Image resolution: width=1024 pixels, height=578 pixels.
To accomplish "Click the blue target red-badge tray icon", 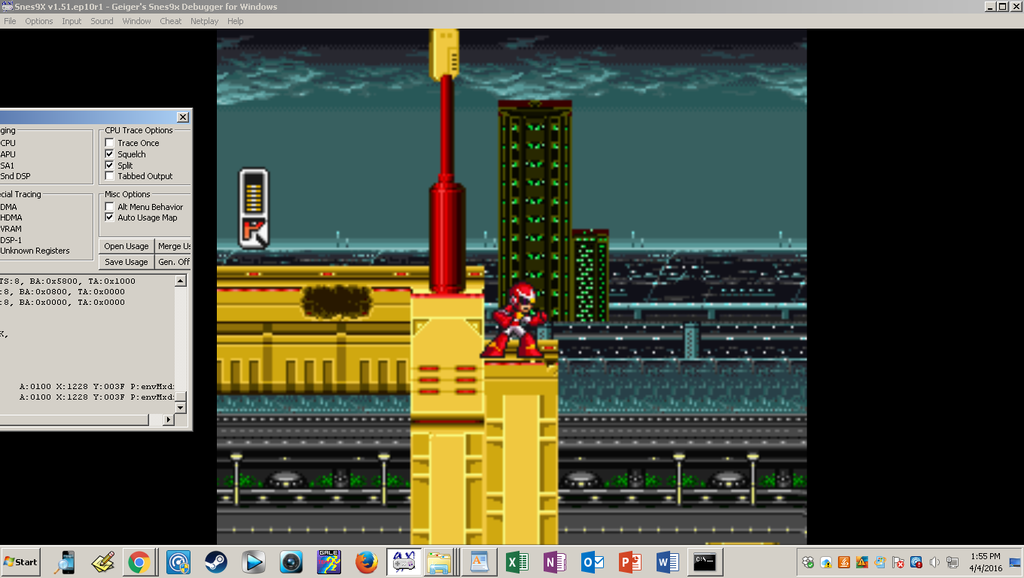I will tap(916, 562).
